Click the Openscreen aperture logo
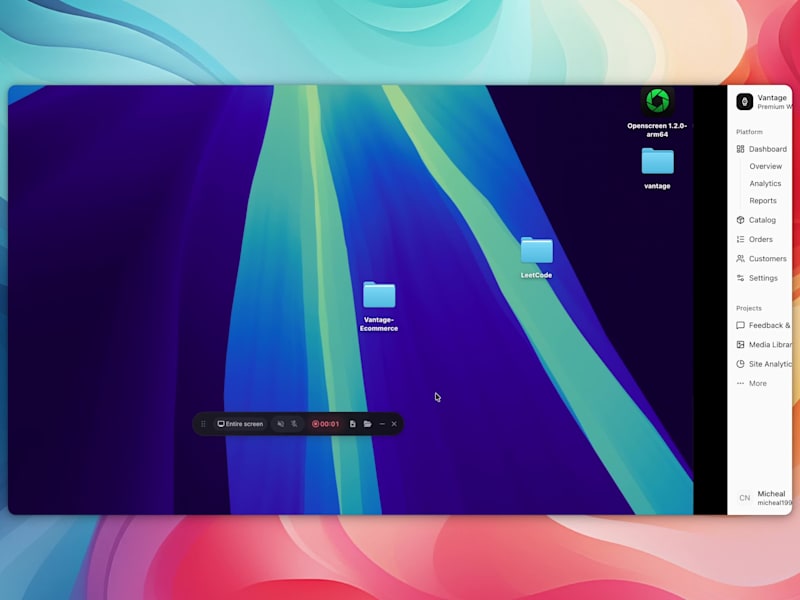The width and height of the screenshot is (800, 600). [x=658, y=100]
